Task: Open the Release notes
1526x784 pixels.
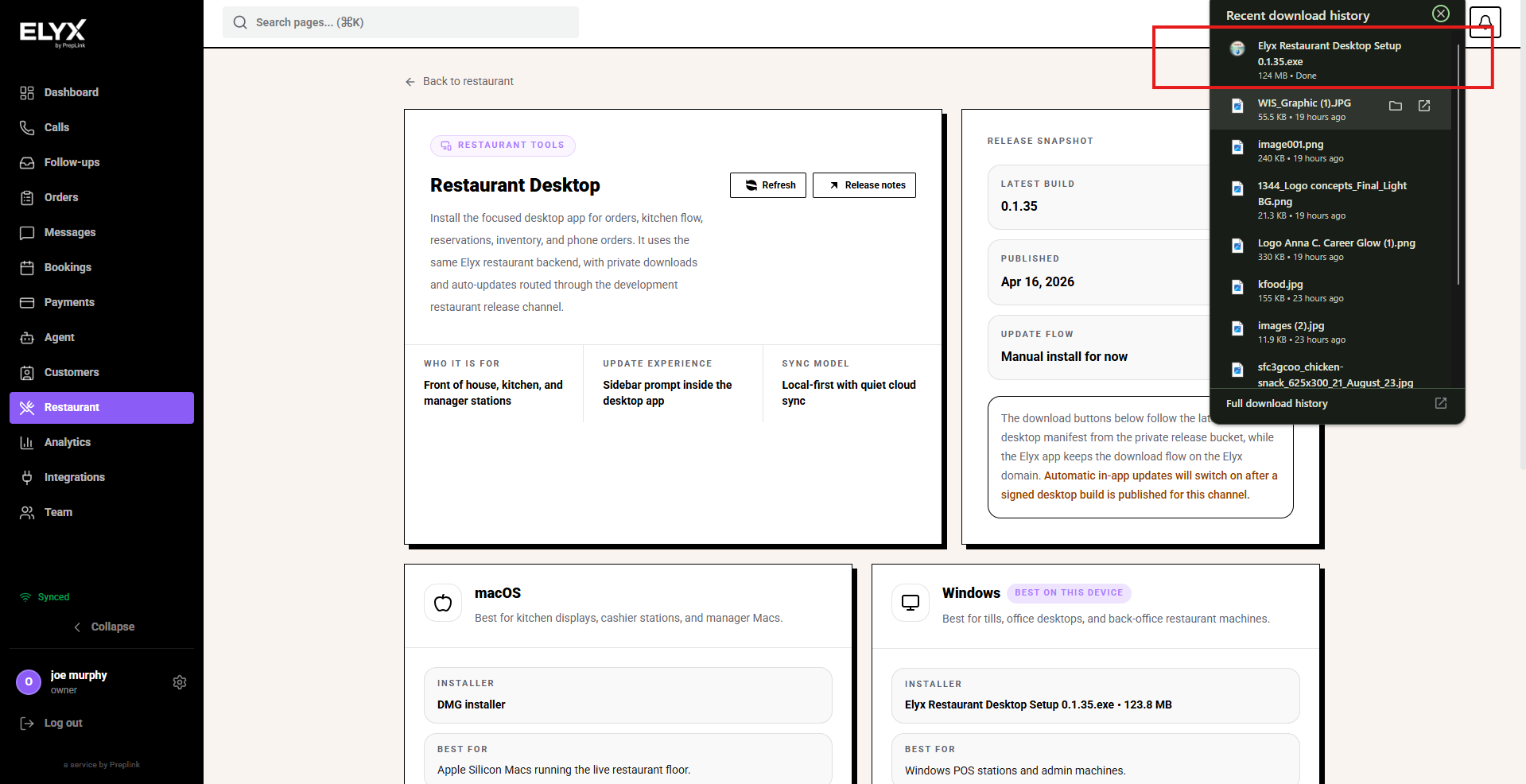Action: point(864,185)
